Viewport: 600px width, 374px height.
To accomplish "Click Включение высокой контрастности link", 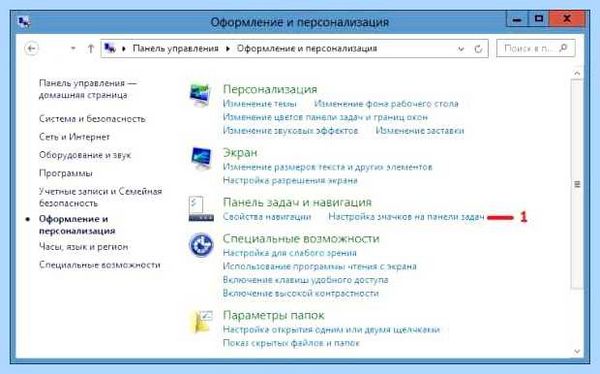I will pyautogui.click(x=301, y=294).
